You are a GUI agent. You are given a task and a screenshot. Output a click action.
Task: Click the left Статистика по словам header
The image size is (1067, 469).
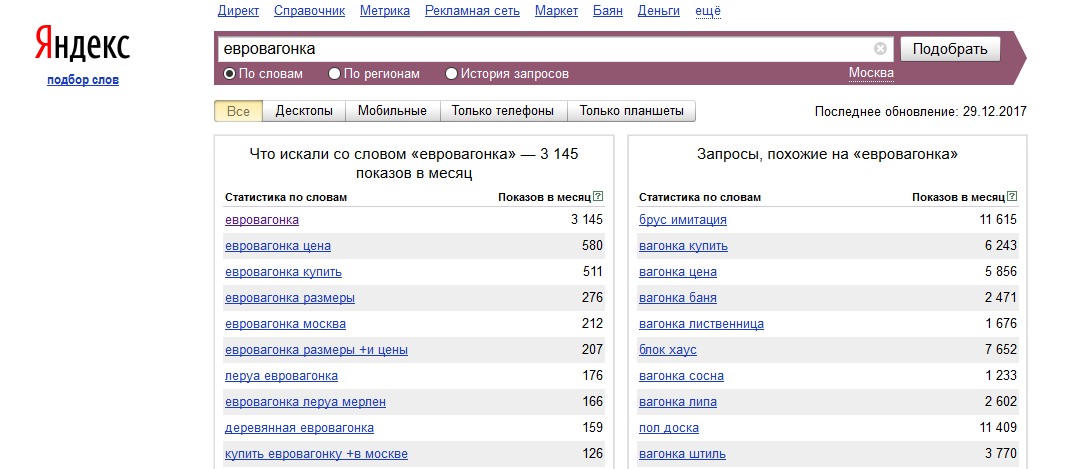(286, 197)
